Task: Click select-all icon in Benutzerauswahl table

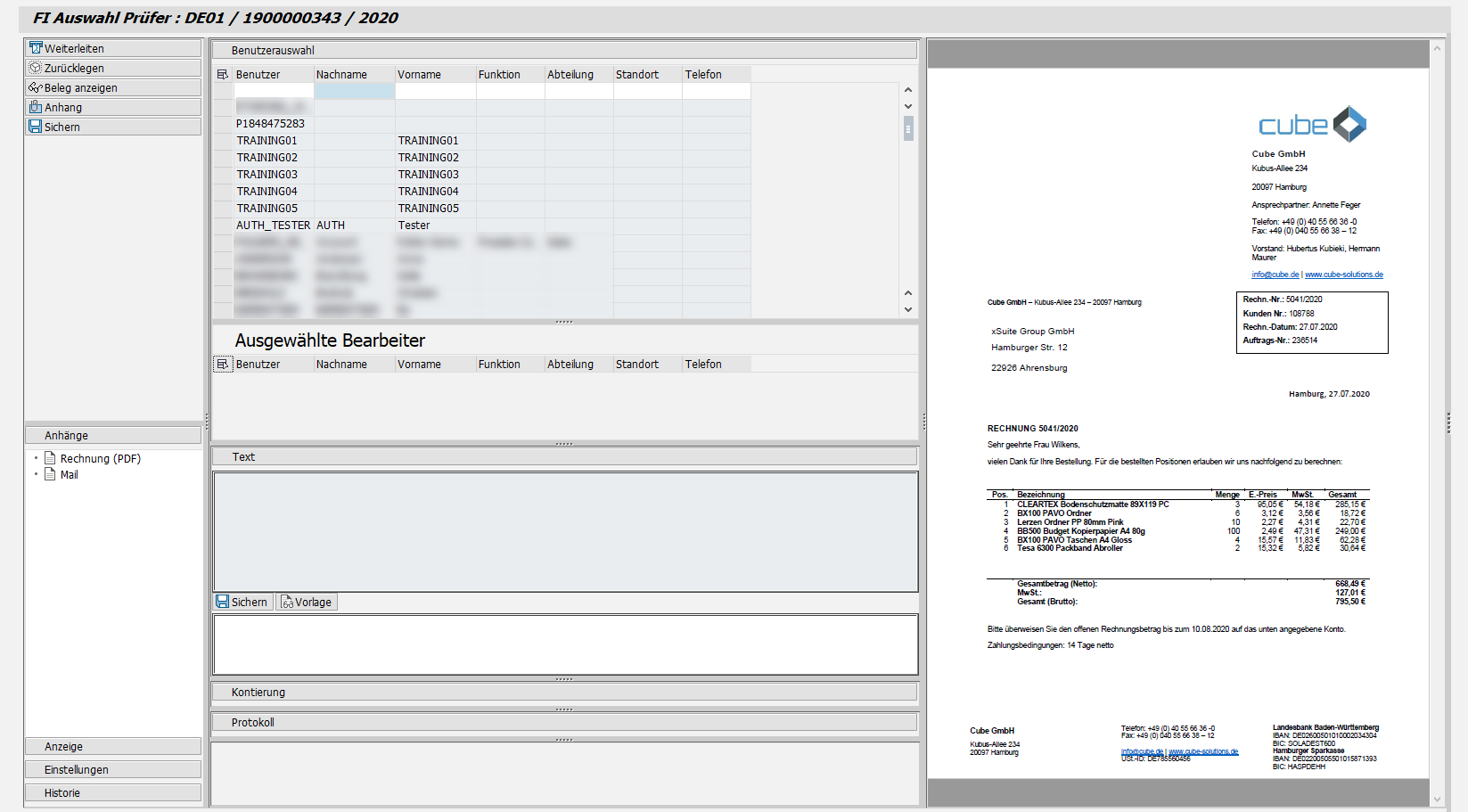Action: [223, 75]
